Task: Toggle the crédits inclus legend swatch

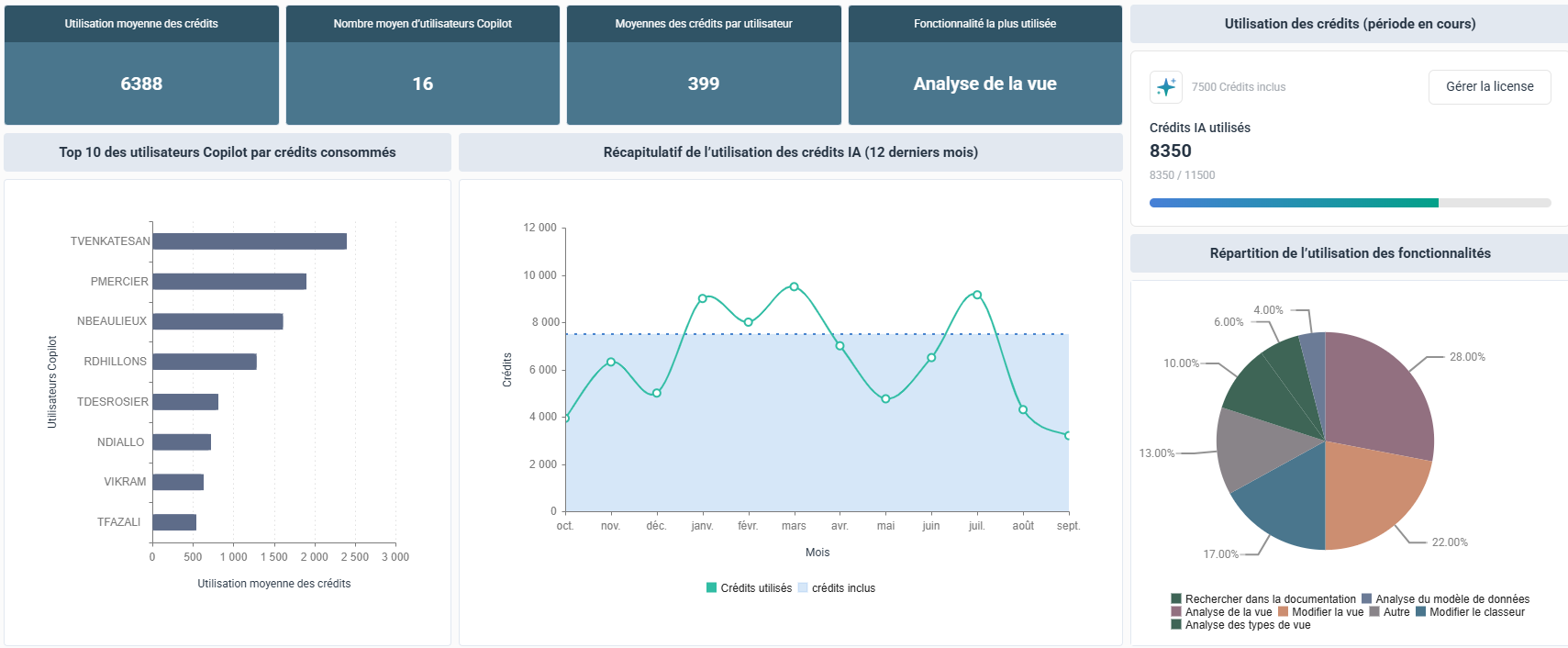Action: click(x=803, y=588)
